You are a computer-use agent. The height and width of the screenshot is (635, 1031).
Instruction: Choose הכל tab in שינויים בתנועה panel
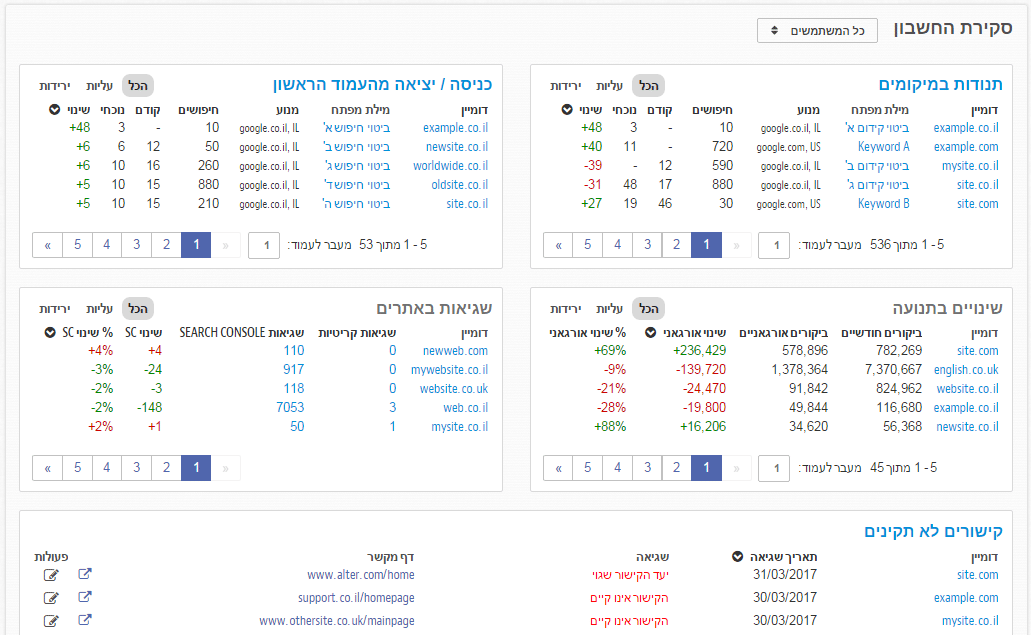pyautogui.click(x=648, y=309)
